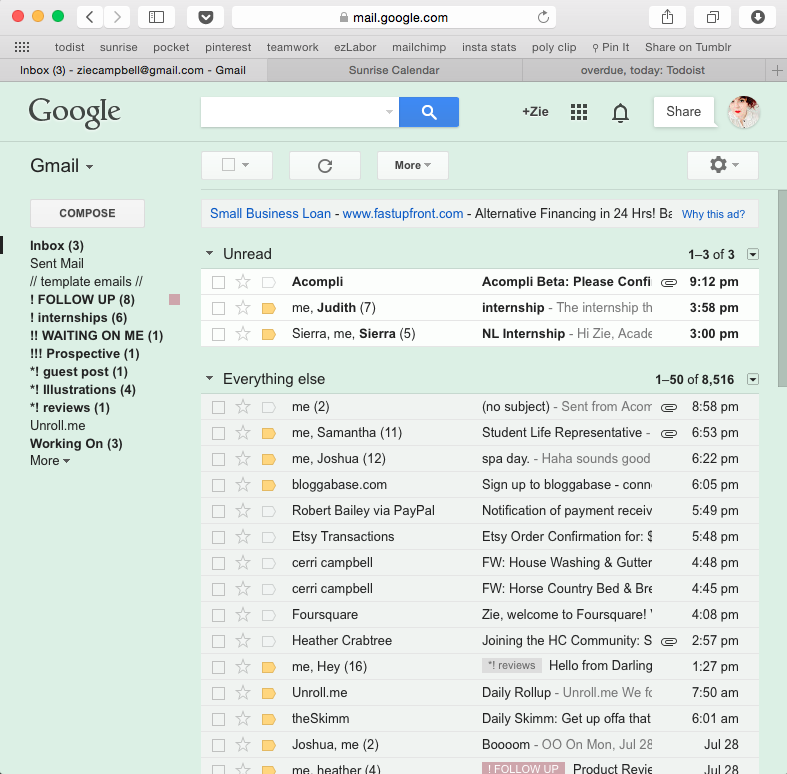Open the Gmail product switcher dropdown

[62, 166]
